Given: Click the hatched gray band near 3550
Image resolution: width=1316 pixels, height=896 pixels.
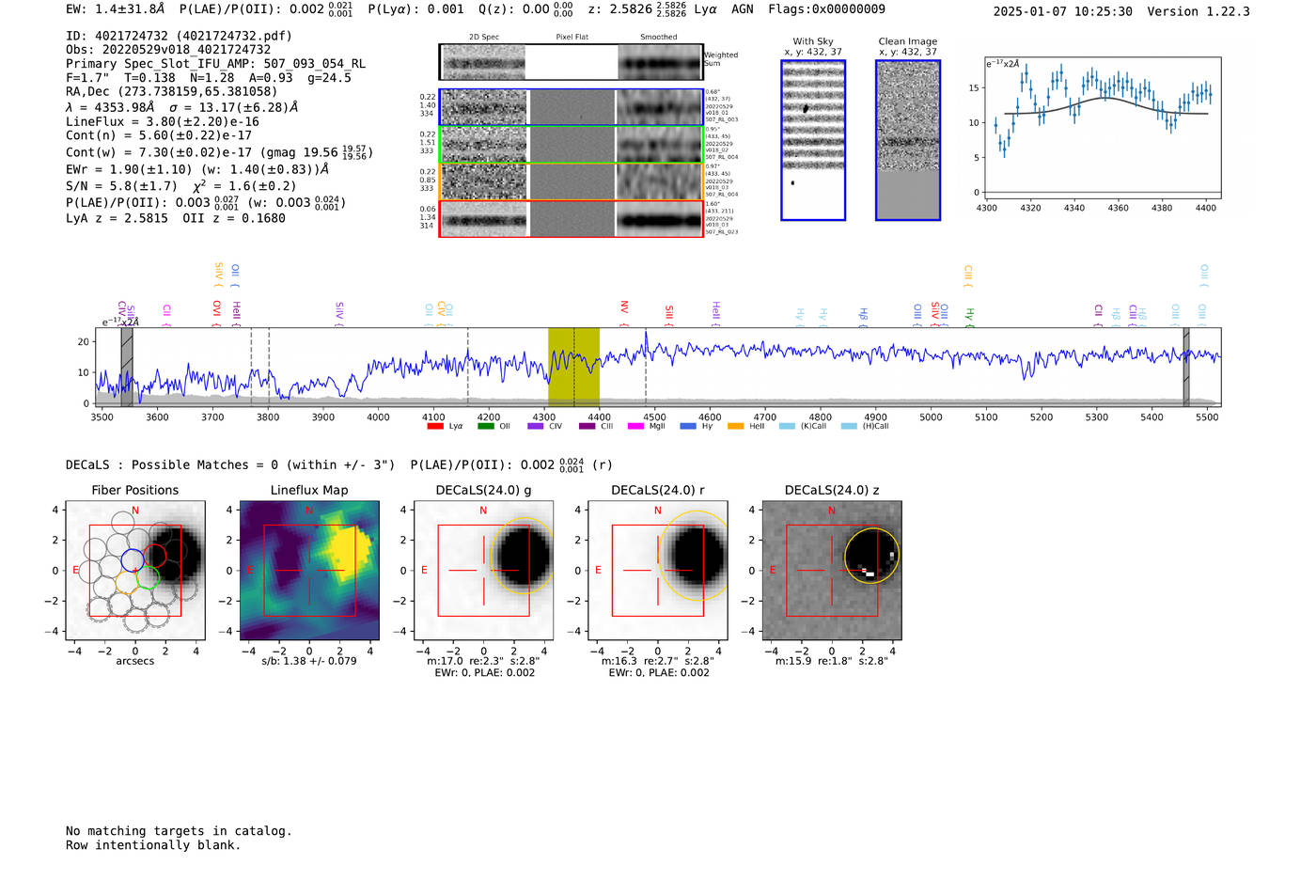Looking at the screenshot, I should pyautogui.click(x=127, y=367).
